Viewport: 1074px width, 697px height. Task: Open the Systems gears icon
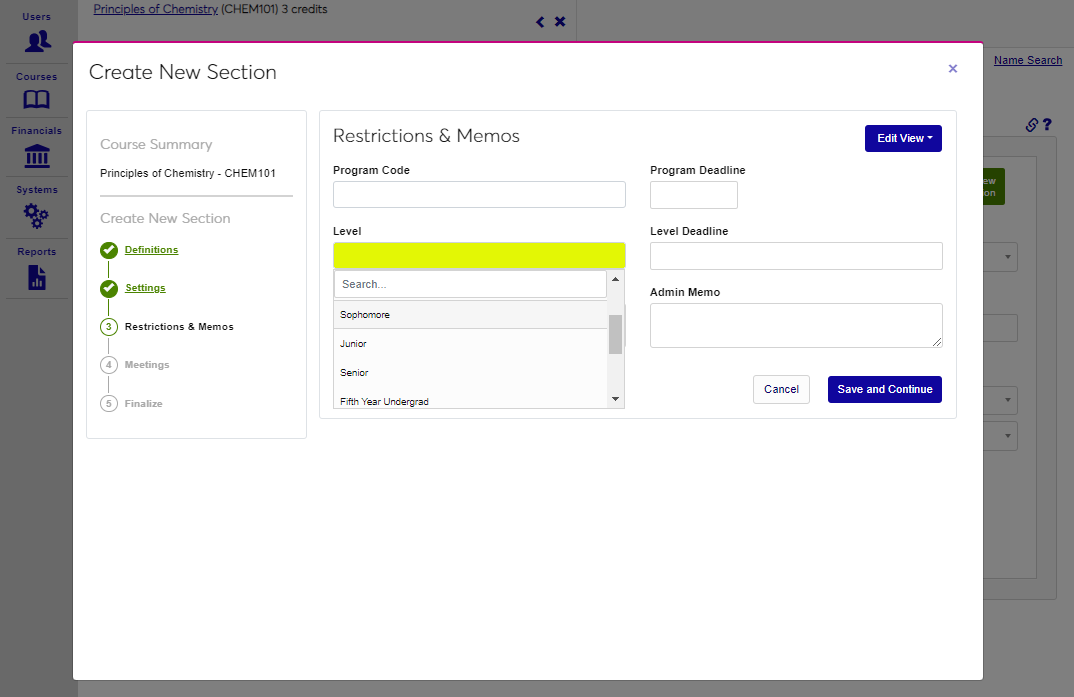click(x=37, y=216)
